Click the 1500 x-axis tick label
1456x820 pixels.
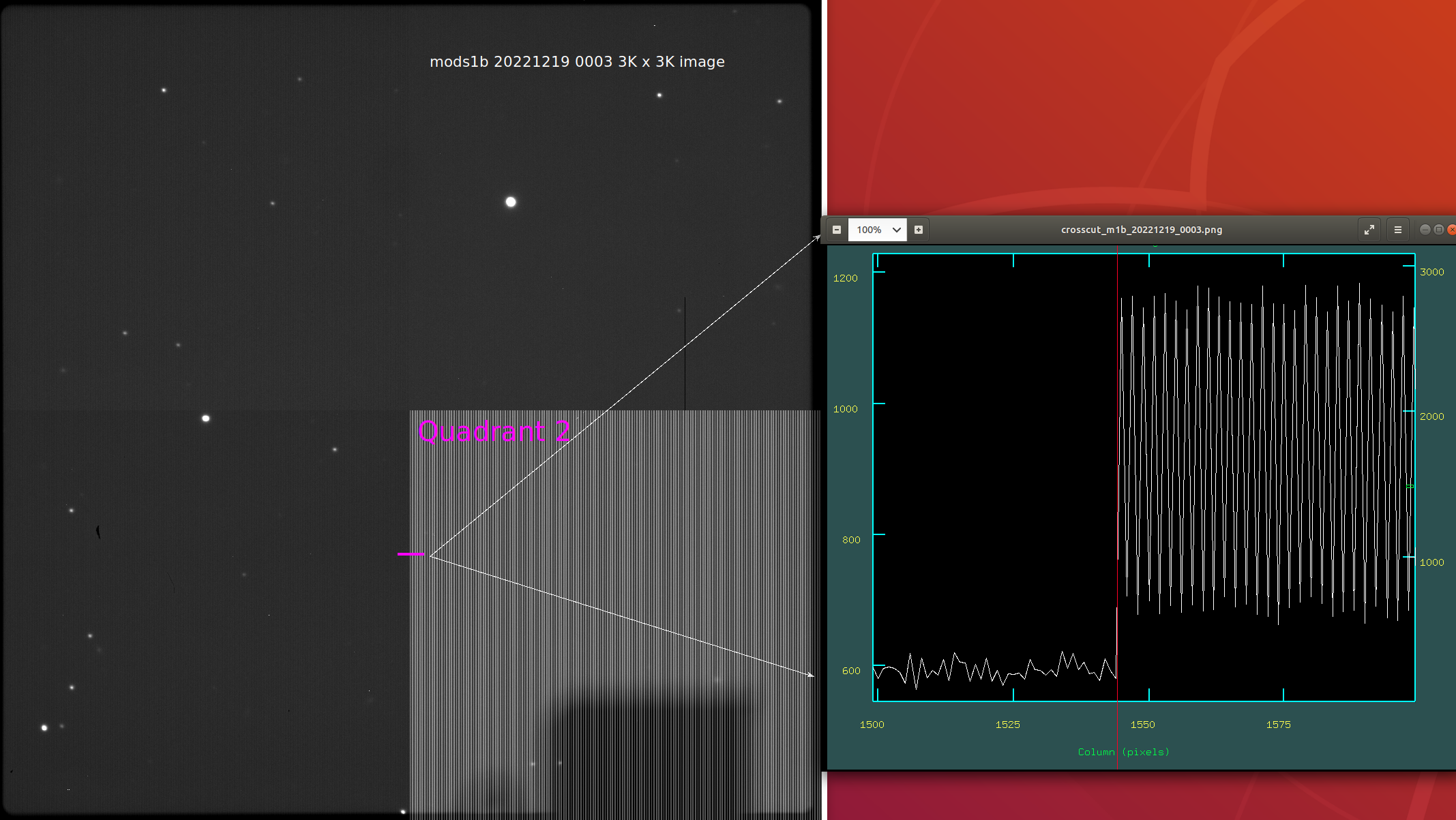click(872, 725)
